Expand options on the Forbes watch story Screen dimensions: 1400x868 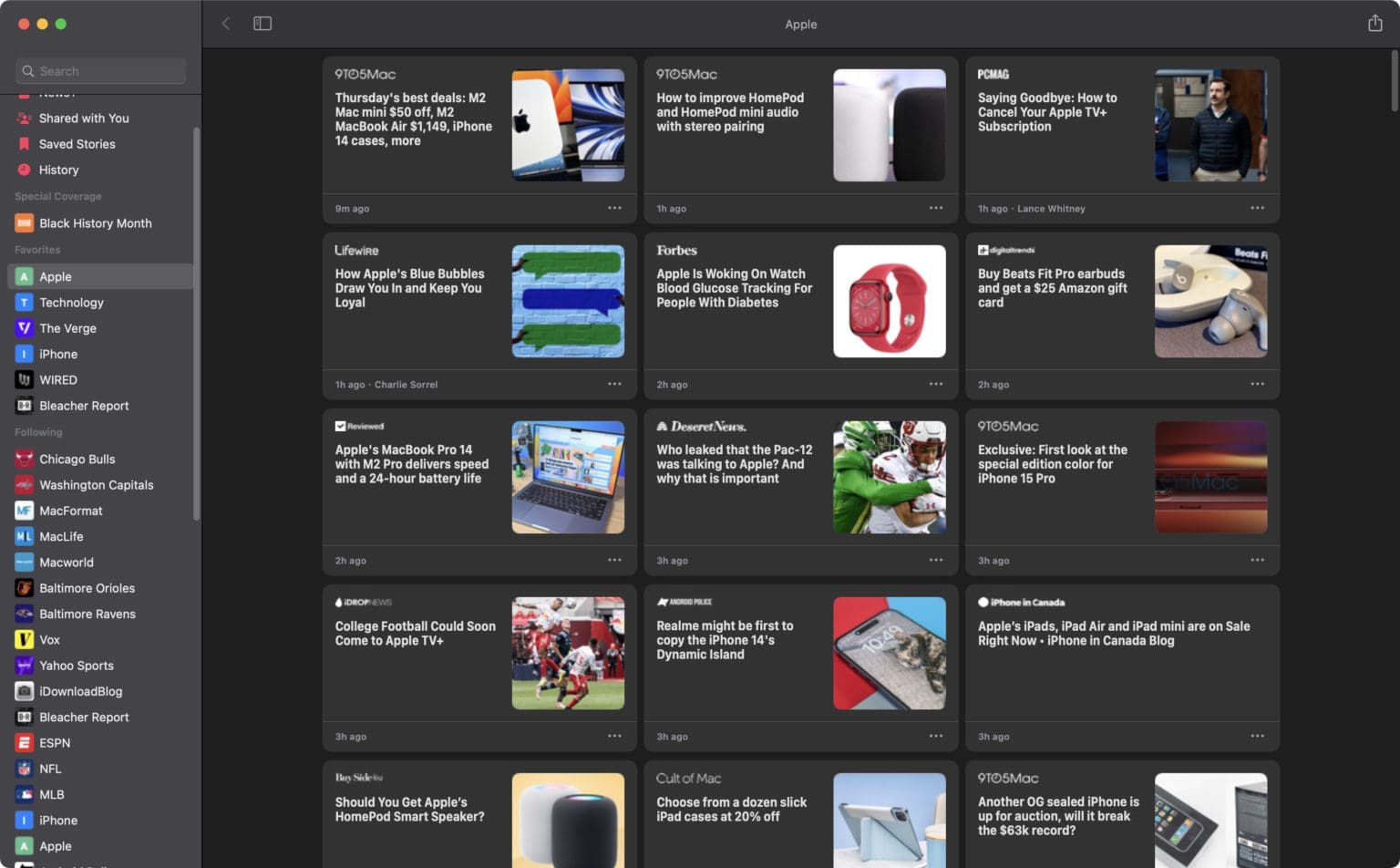click(936, 384)
